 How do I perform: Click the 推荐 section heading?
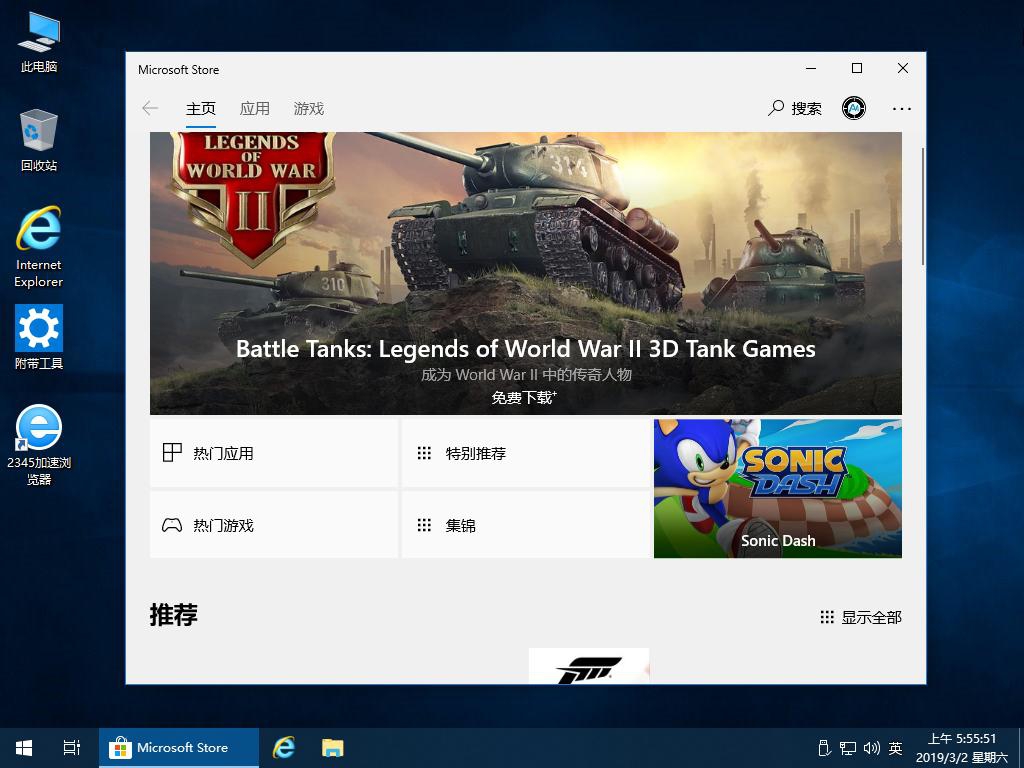173,615
